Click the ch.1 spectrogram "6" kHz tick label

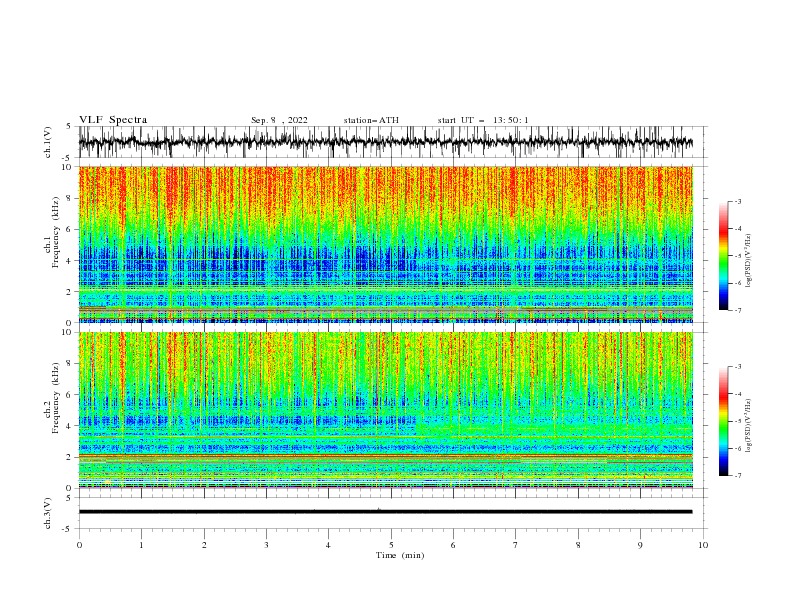point(70,230)
